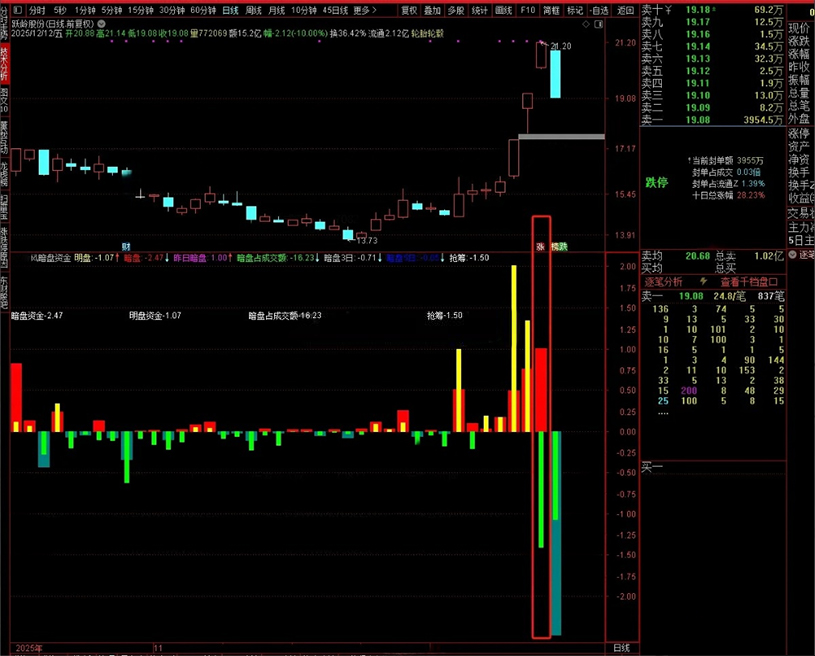This screenshot has width=815, height=656.
Task: Click the purple 200 trade entry
Action: [x=689, y=390]
